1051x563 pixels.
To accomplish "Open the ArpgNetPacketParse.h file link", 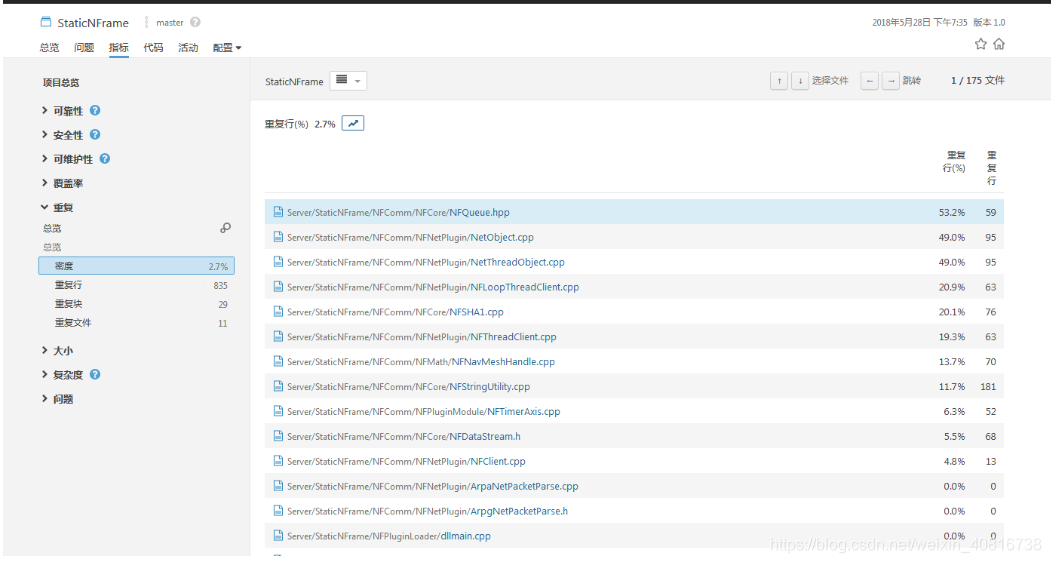I will pos(519,511).
